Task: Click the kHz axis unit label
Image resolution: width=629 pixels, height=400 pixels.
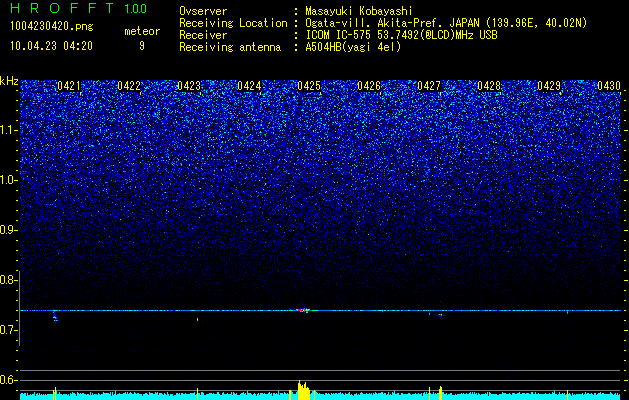Action: tap(9, 81)
